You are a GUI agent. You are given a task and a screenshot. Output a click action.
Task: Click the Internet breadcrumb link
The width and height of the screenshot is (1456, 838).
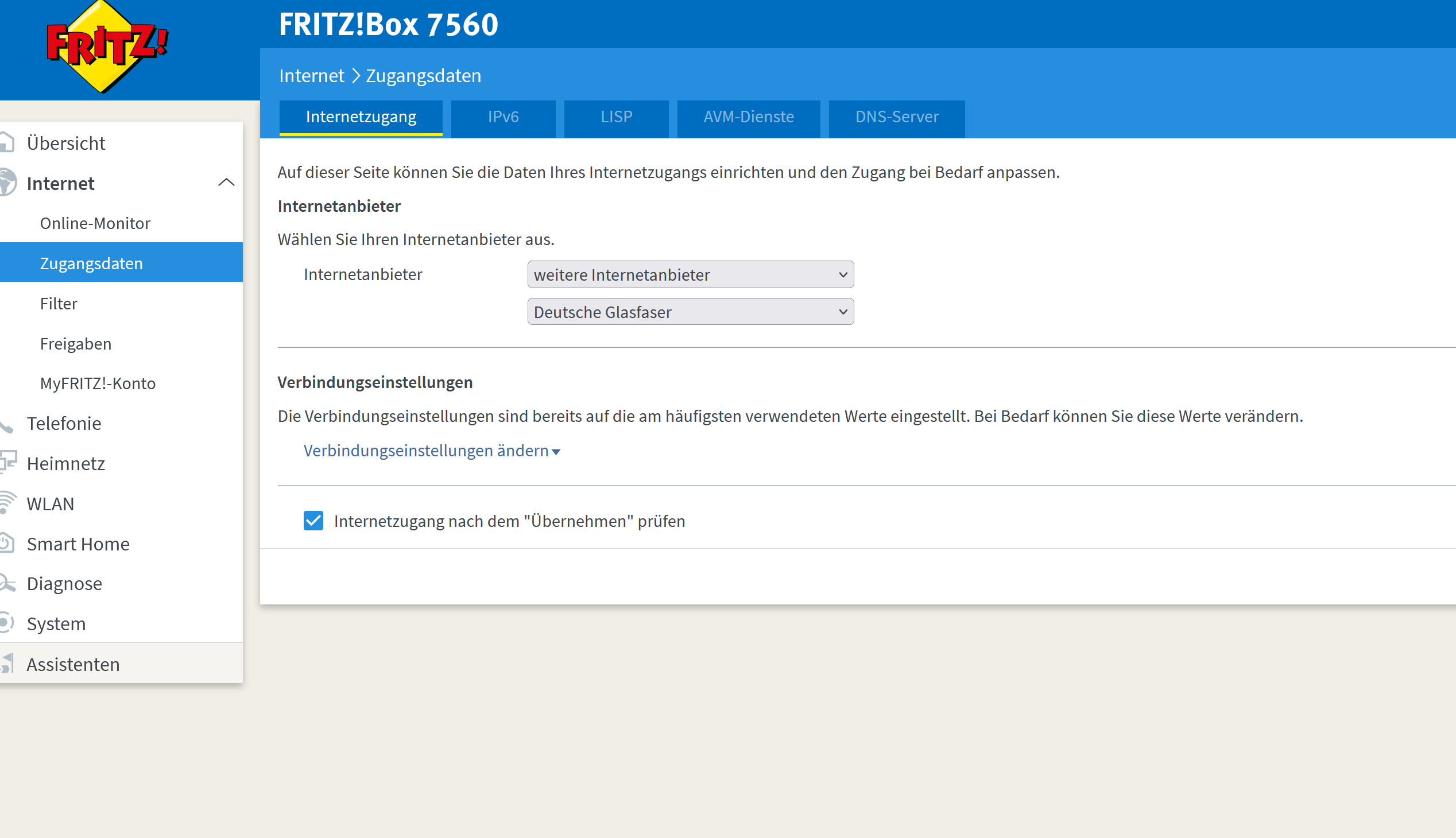coord(311,75)
